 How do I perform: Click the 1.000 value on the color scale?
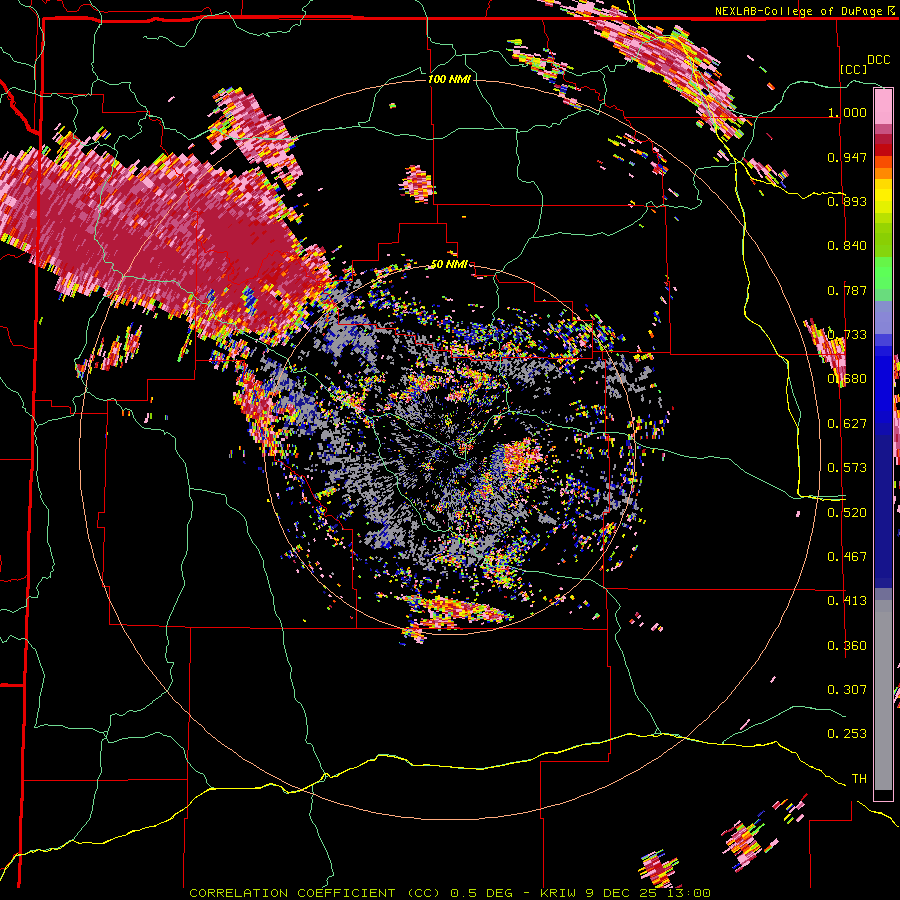pos(847,112)
